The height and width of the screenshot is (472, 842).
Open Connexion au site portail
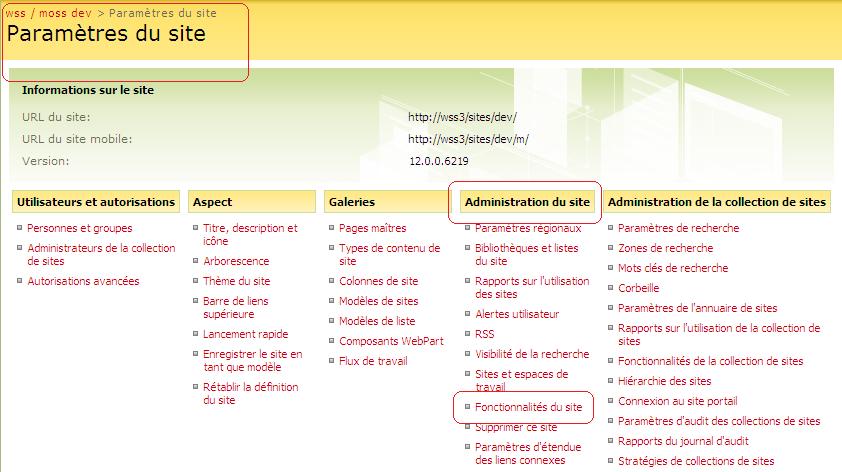coord(677,401)
